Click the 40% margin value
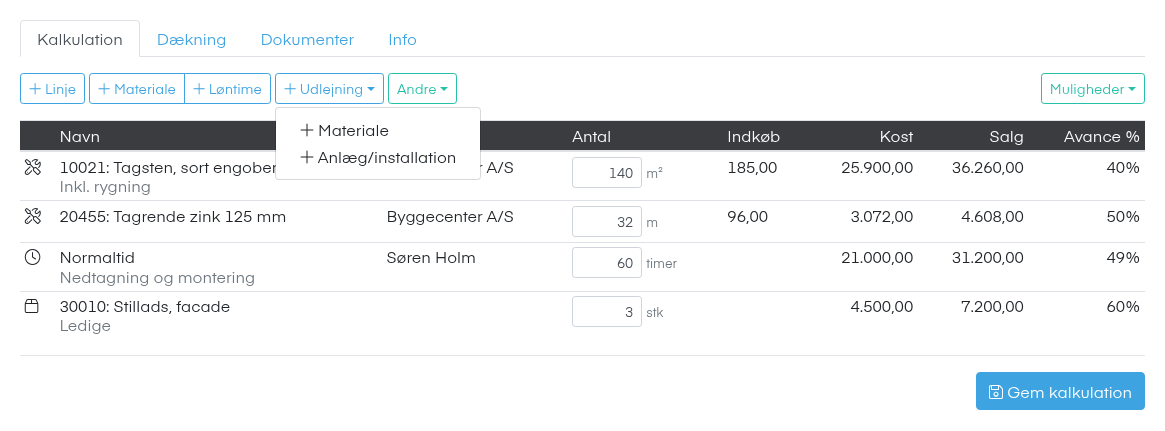Image resolution: width=1165 pixels, height=431 pixels. 1123,168
